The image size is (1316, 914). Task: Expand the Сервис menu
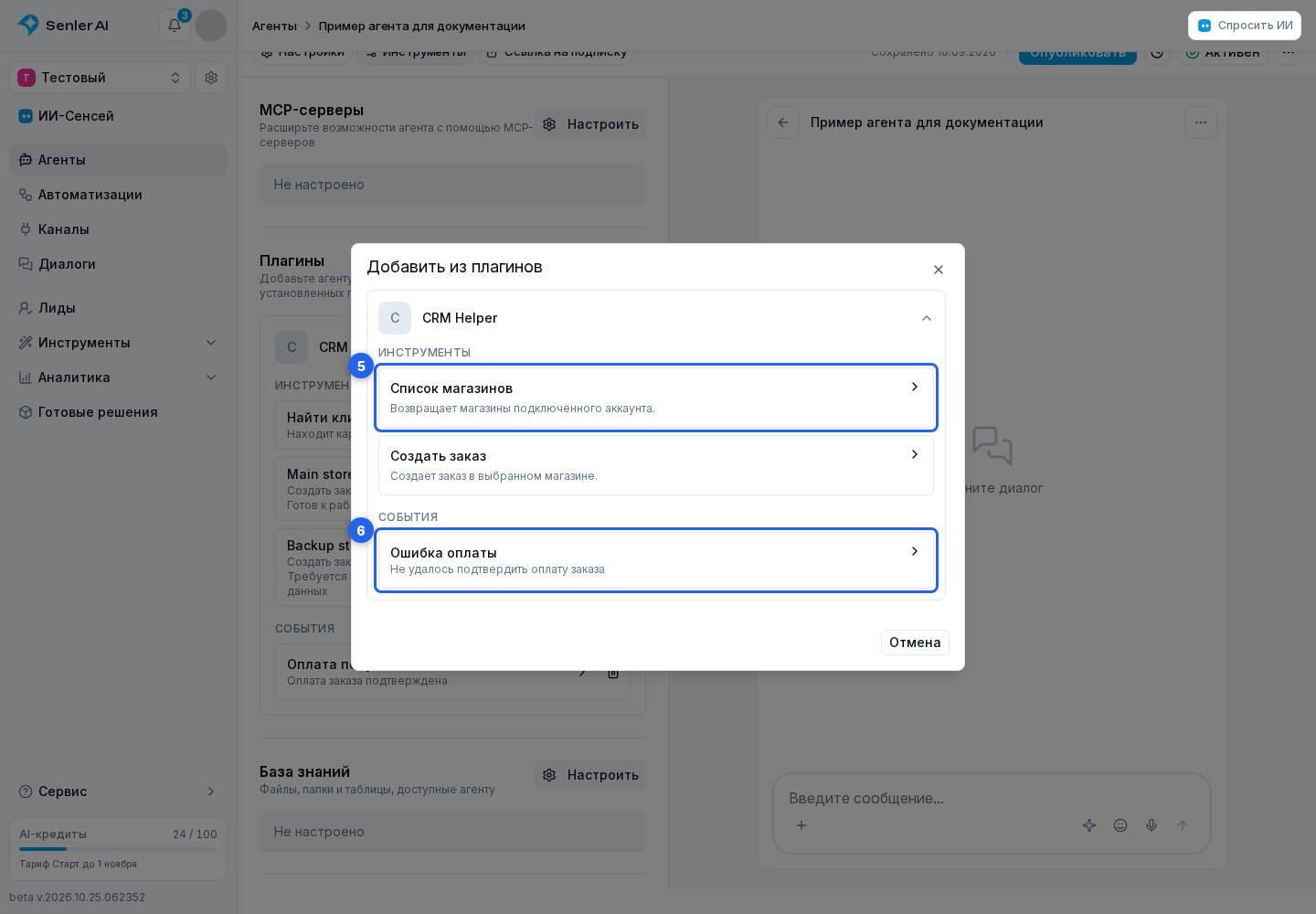coord(119,792)
